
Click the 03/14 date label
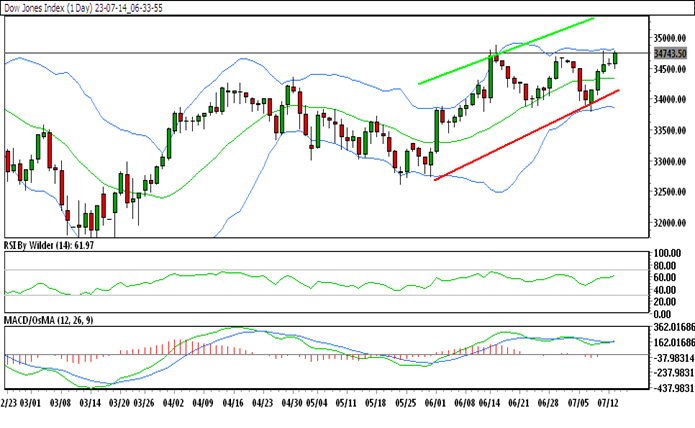point(90,403)
